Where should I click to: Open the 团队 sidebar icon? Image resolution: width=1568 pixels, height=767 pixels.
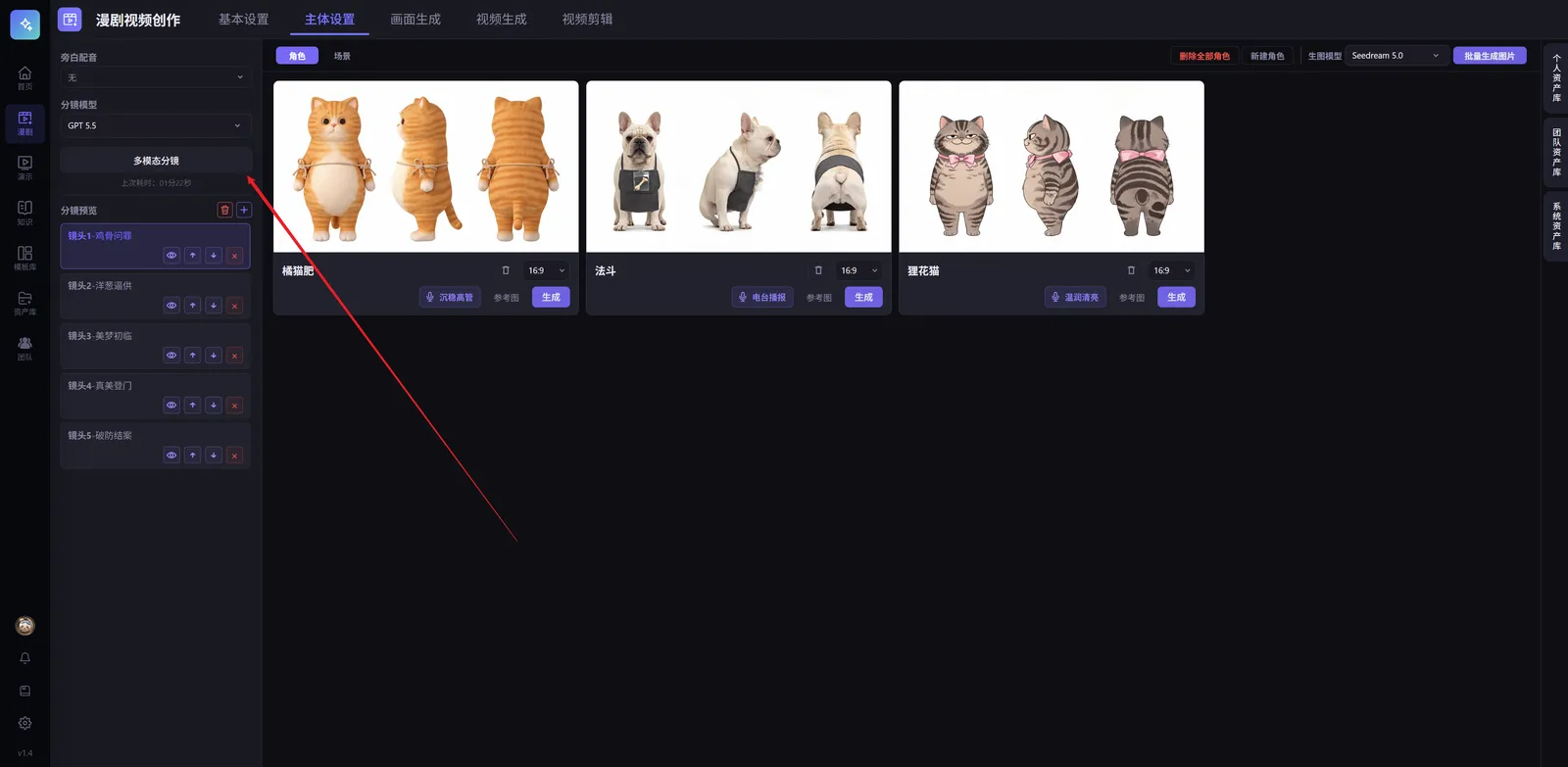click(x=24, y=348)
